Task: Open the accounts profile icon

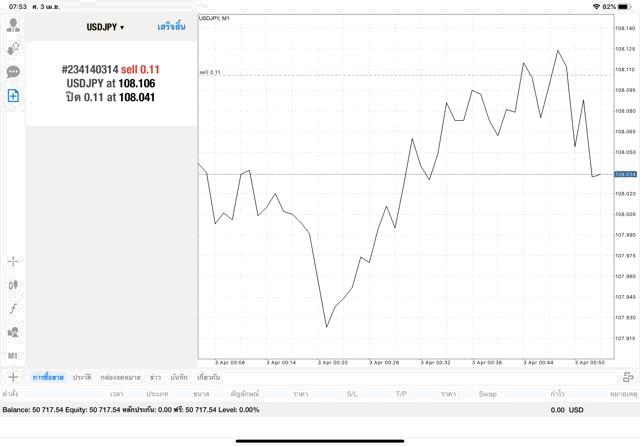Action: click(x=13, y=24)
